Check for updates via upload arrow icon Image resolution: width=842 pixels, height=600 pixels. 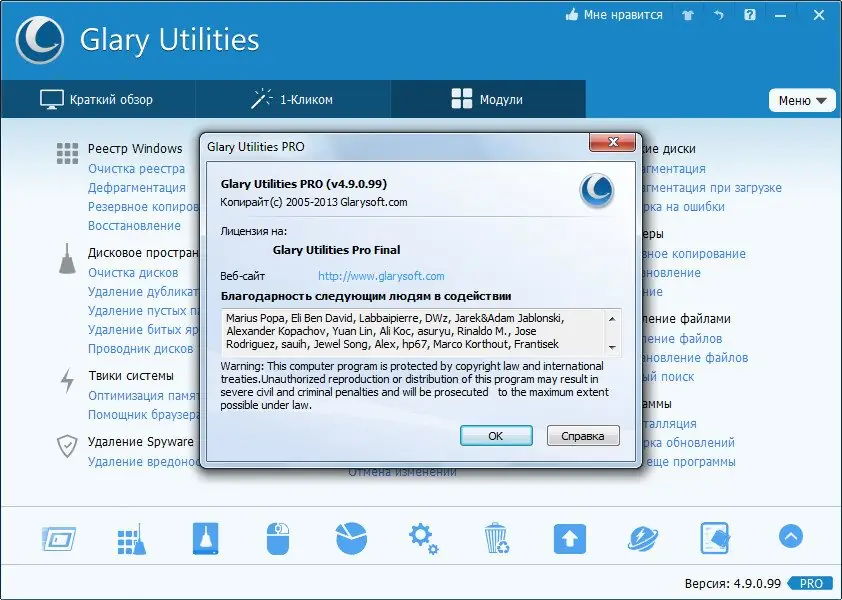click(x=568, y=537)
